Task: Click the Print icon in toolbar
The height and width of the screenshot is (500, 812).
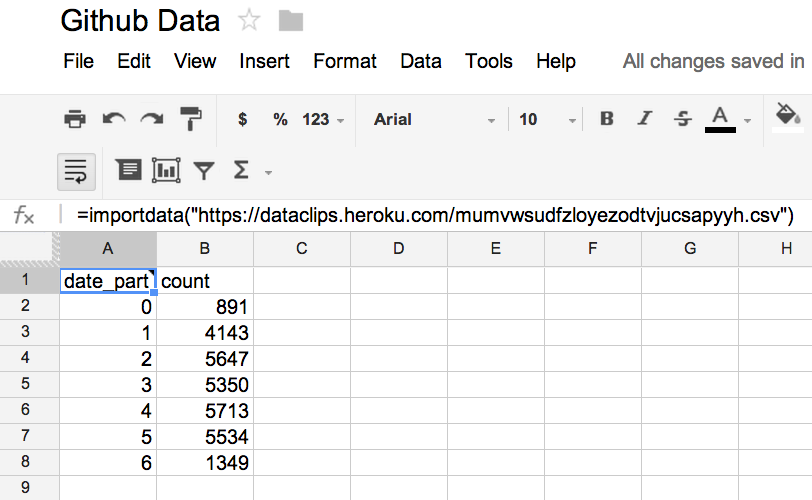Action: pyautogui.click(x=75, y=120)
